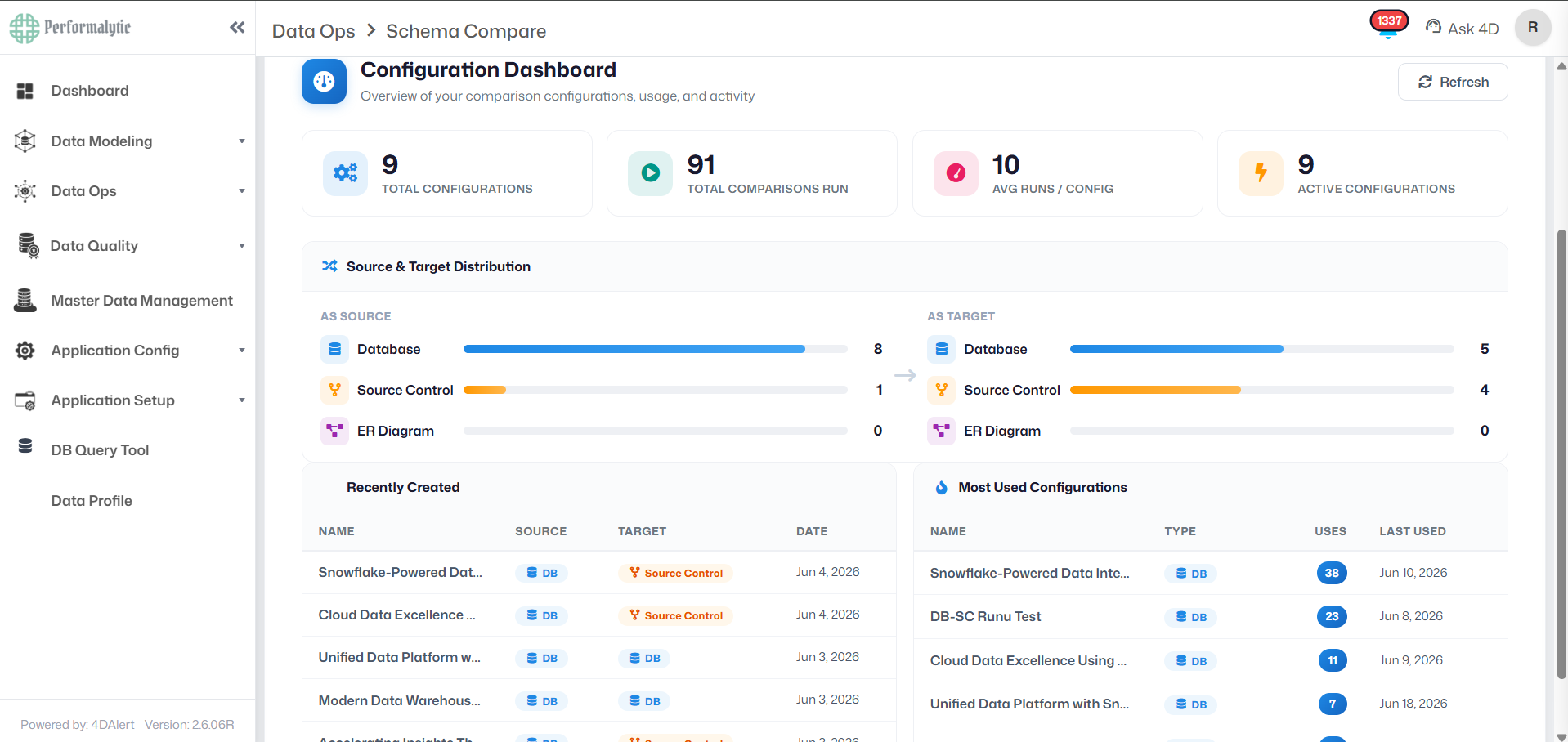Click the Source & Target Distribution shuffle icon
This screenshot has width=1568, height=742.
point(329,266)
